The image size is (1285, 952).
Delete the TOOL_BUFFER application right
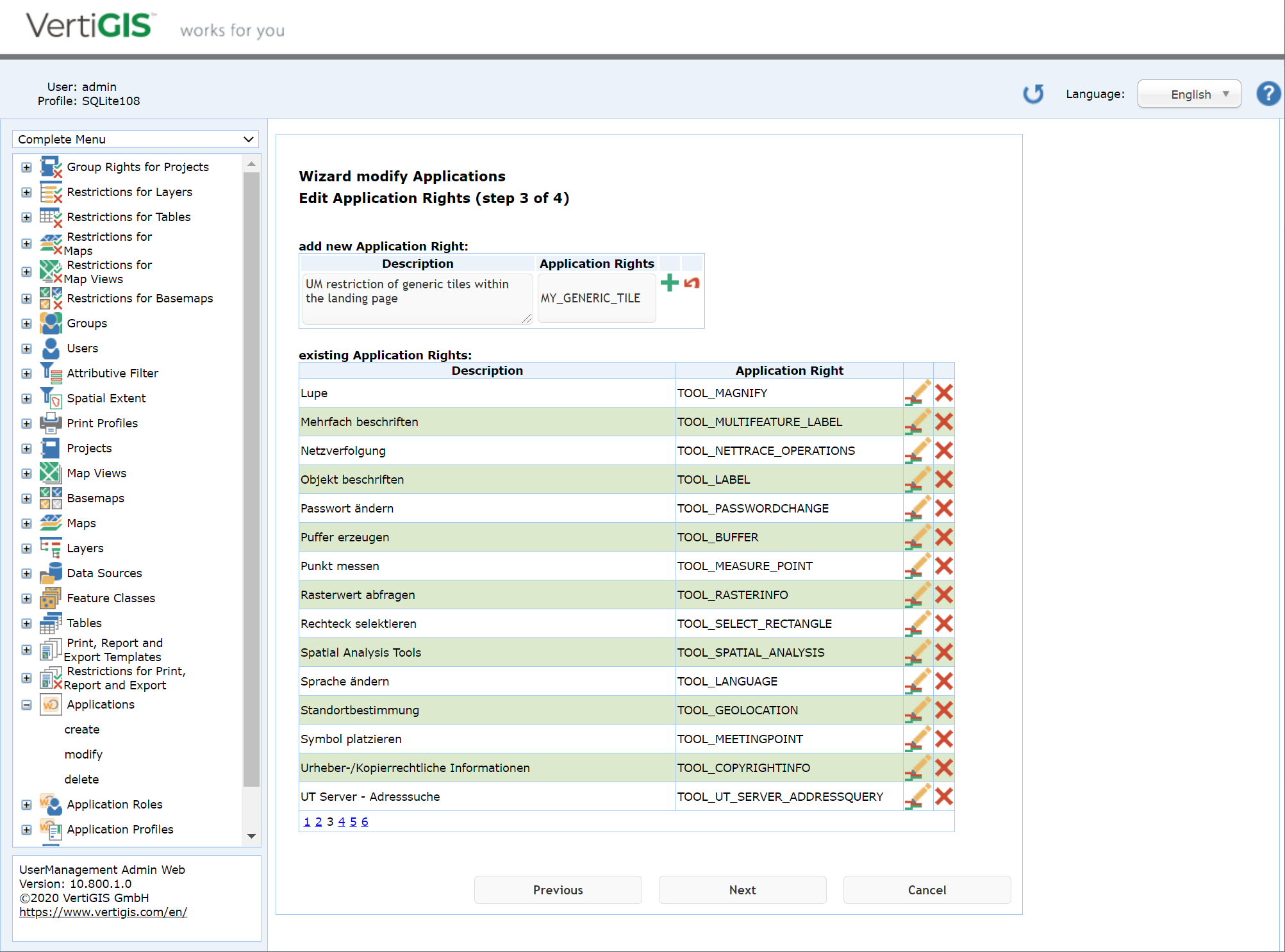click(x=943, y=537)
